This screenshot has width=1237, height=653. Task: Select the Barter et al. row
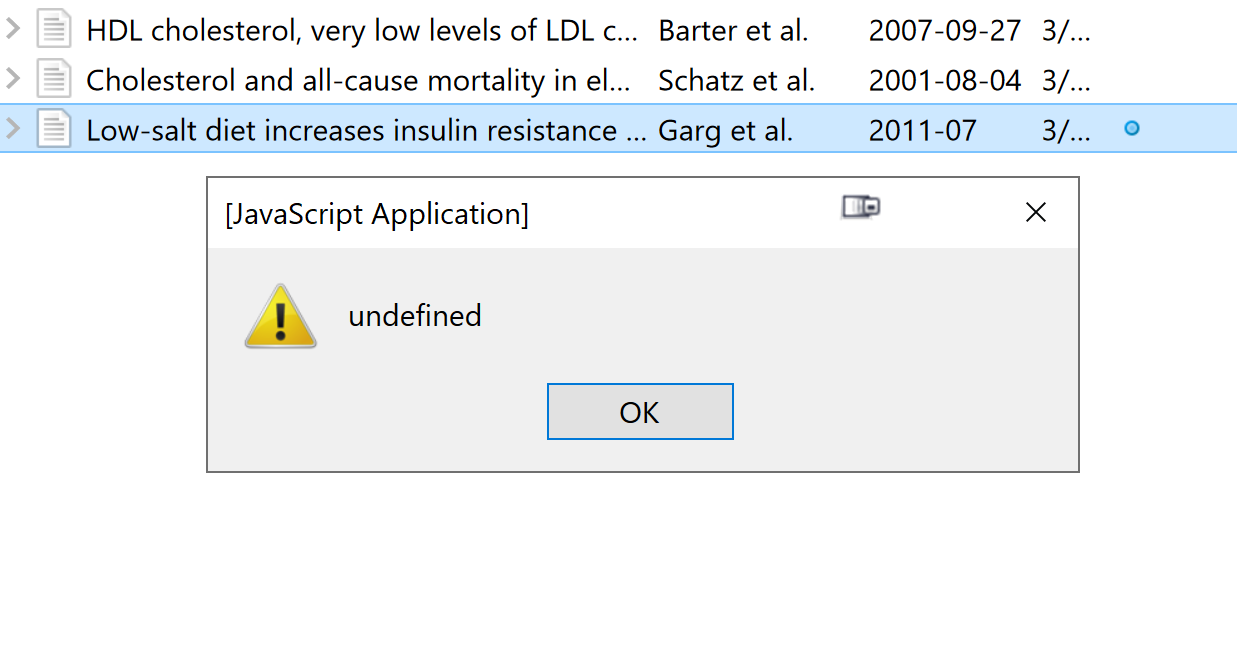[400, 29]
